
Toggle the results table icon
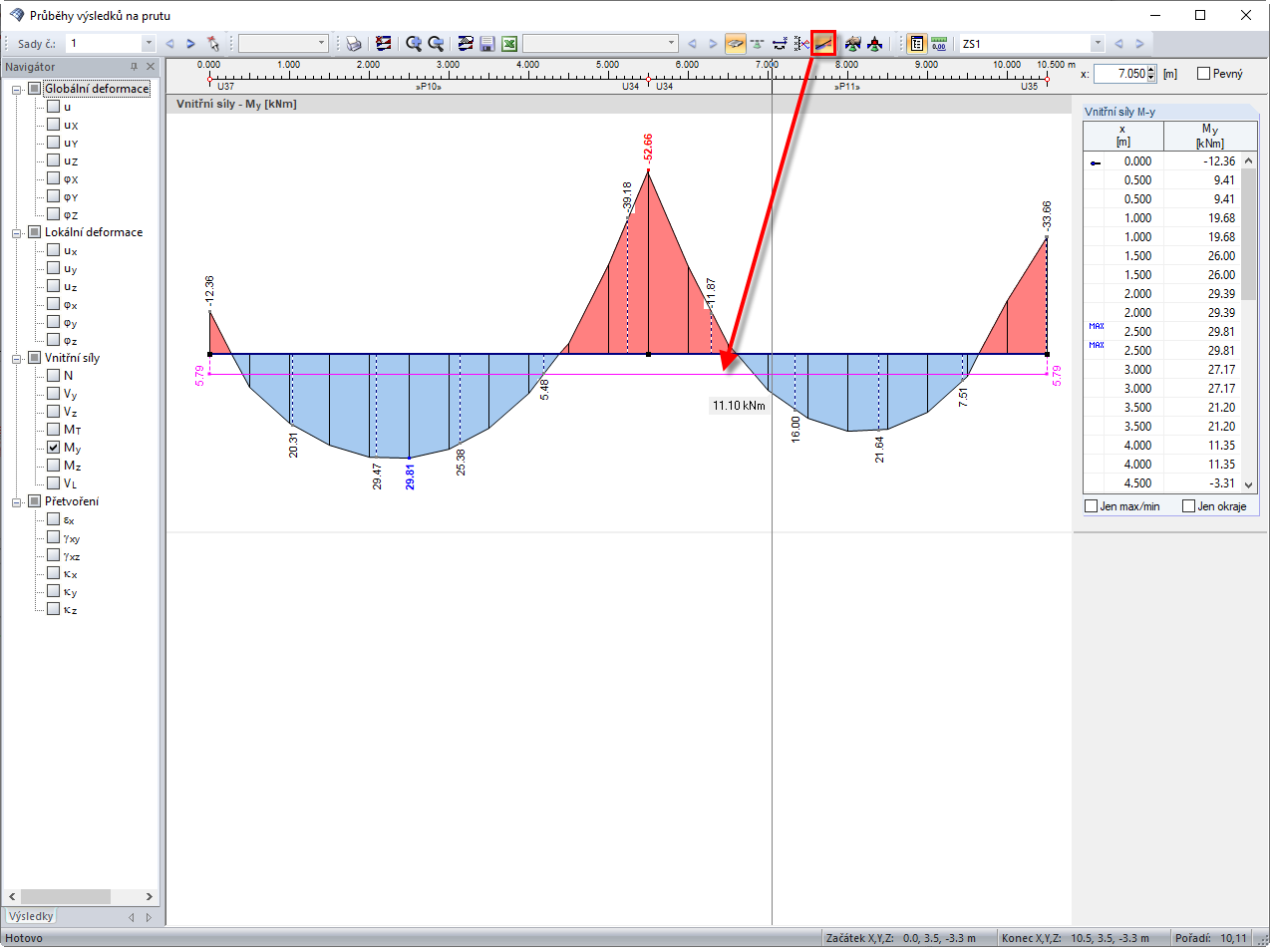(916, 44)
